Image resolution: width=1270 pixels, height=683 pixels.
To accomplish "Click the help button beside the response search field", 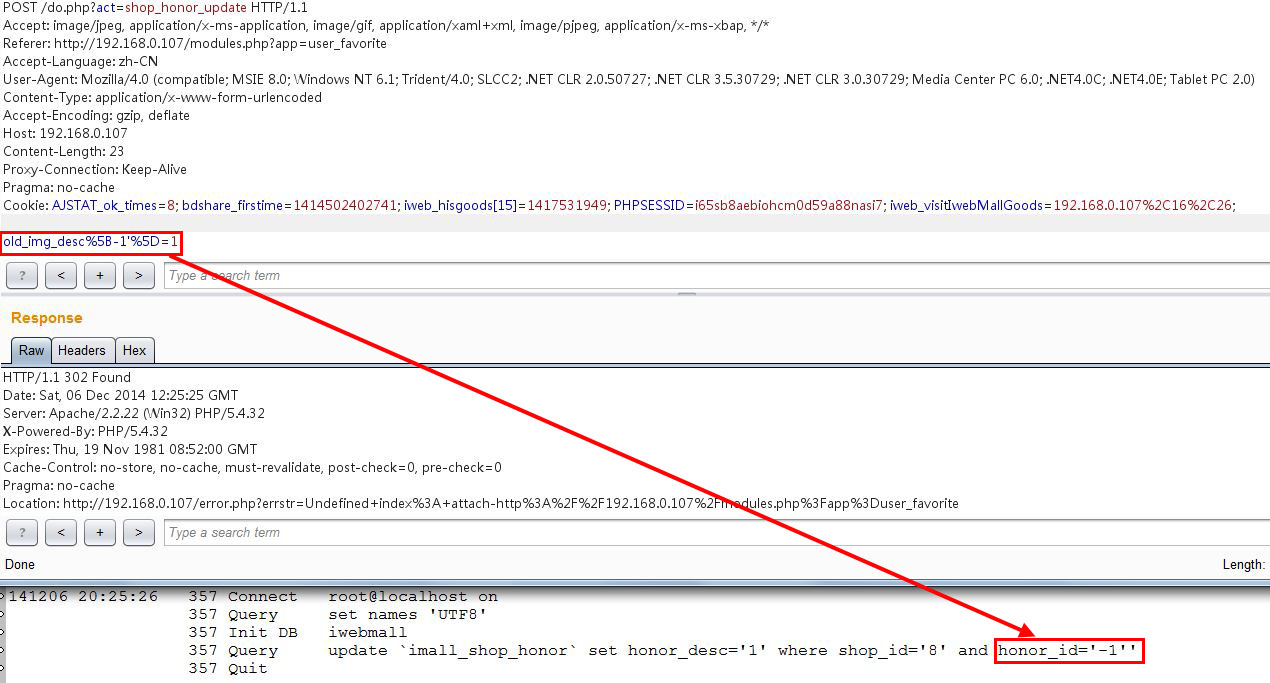I will tap(22, 532).
